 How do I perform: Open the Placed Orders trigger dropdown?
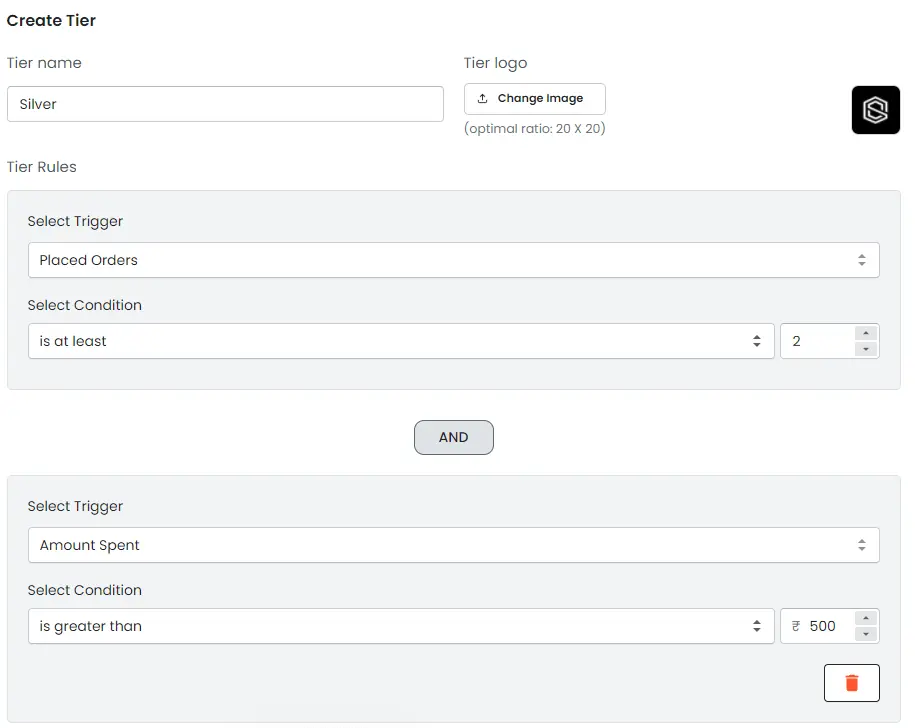click(453, 260)
